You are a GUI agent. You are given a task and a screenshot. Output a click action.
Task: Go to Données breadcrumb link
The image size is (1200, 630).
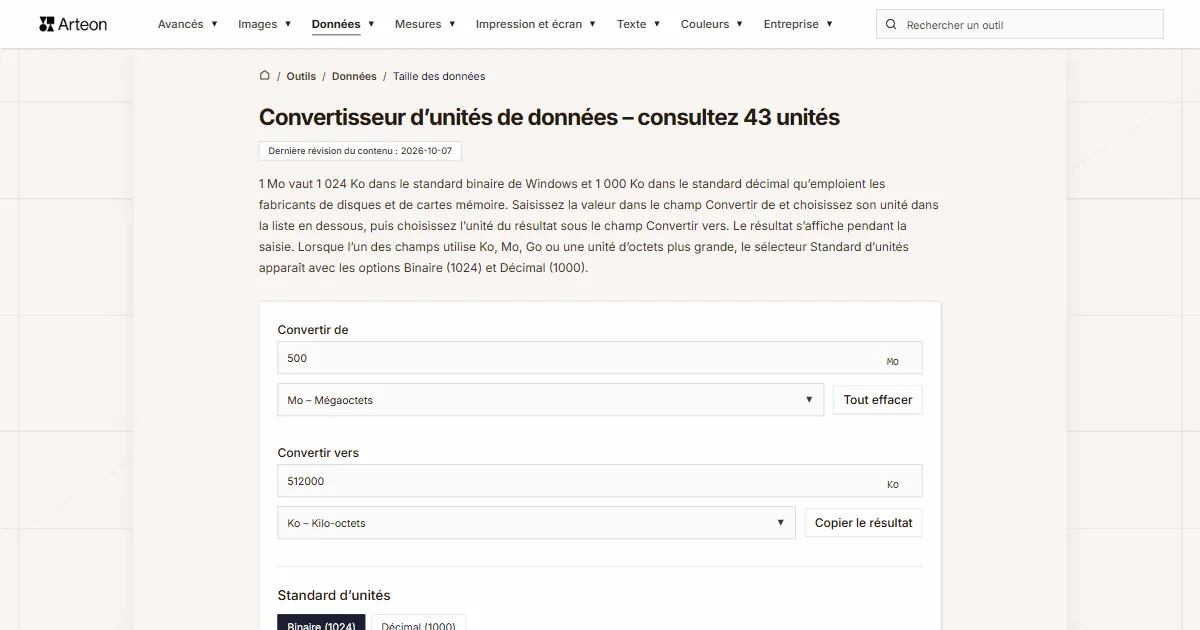[x=354, y=76]
